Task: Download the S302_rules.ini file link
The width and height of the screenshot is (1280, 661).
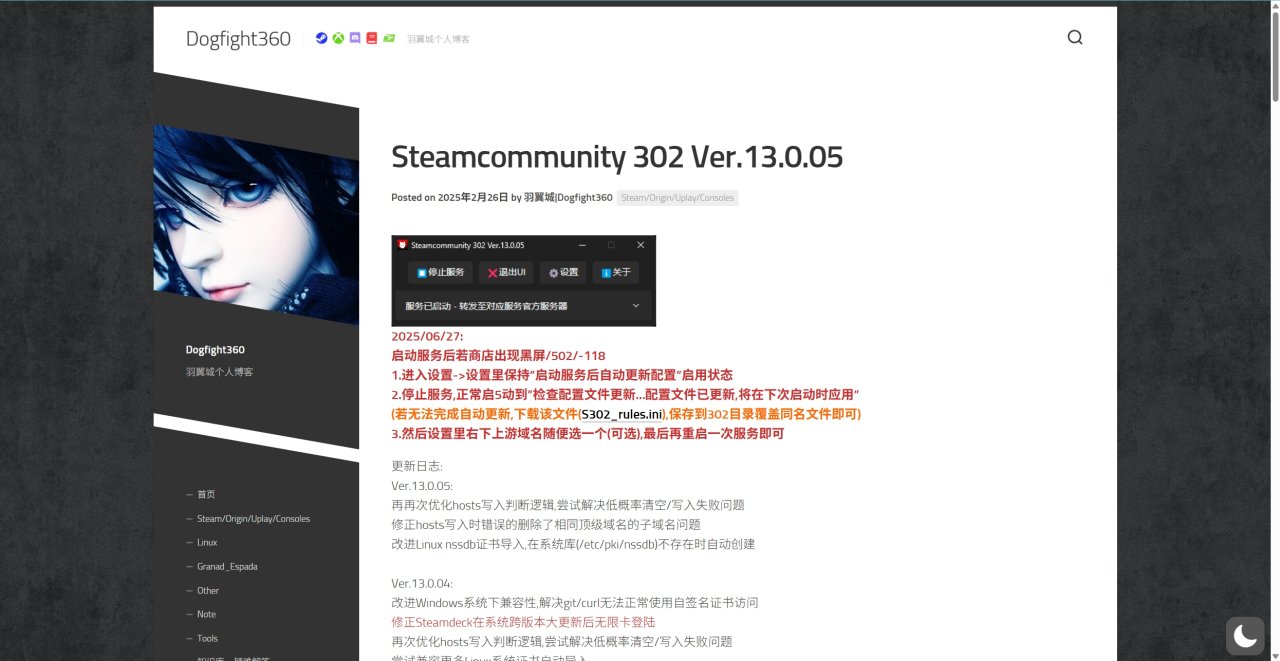Action: 622,414
